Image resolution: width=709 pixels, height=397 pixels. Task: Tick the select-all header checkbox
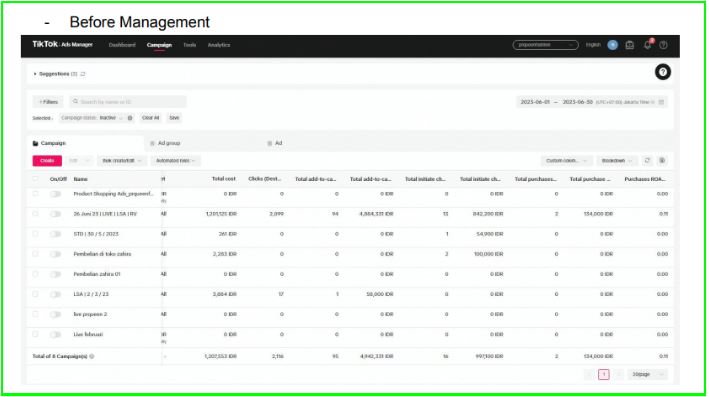(x=35, y=179)
